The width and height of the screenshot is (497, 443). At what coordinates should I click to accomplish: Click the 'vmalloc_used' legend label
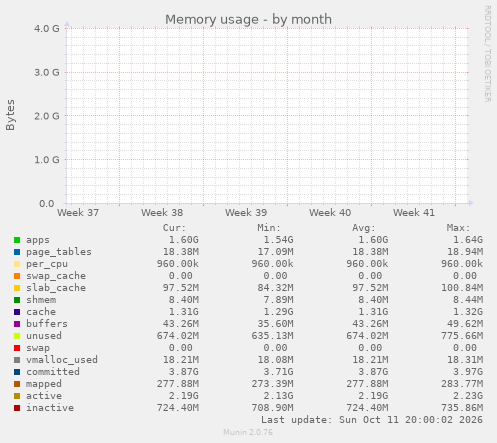[x=62, y=360]
